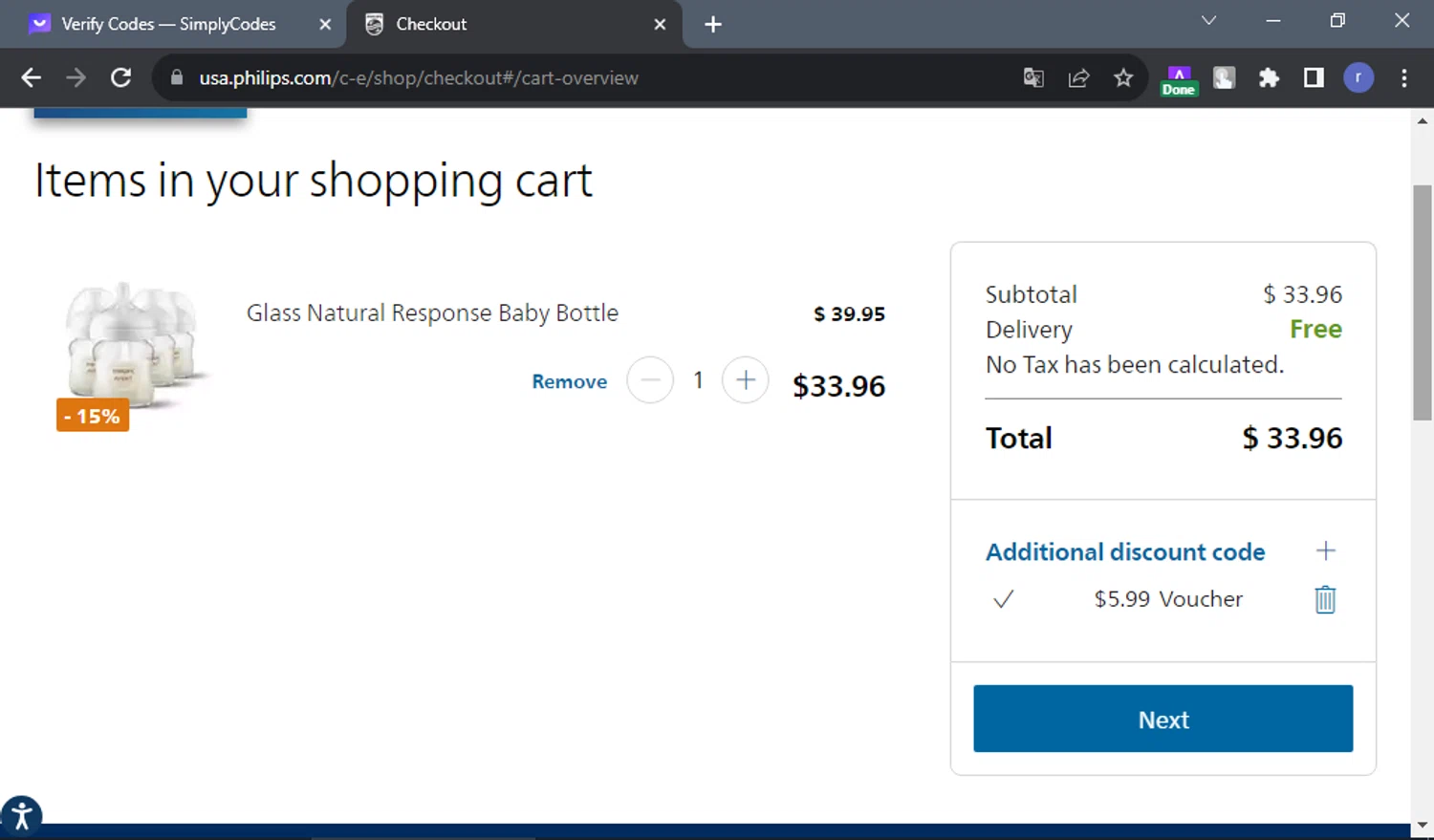The image size is (1434, 840).
Task: Select the Checkout tab
Action: [514, 24]
